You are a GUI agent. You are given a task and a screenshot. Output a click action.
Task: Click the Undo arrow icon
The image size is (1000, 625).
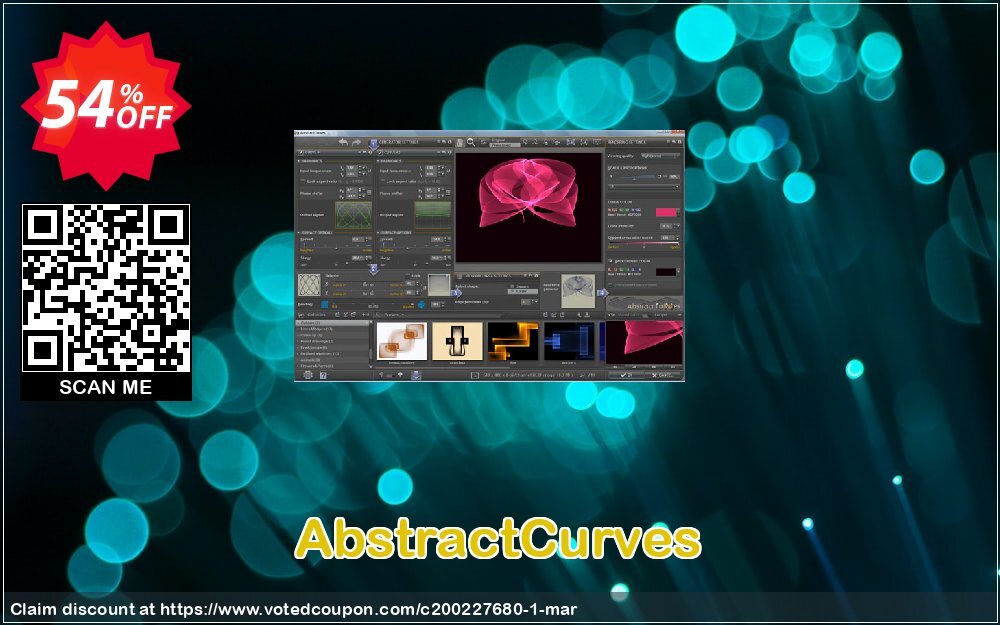click(x=344, y=142)
